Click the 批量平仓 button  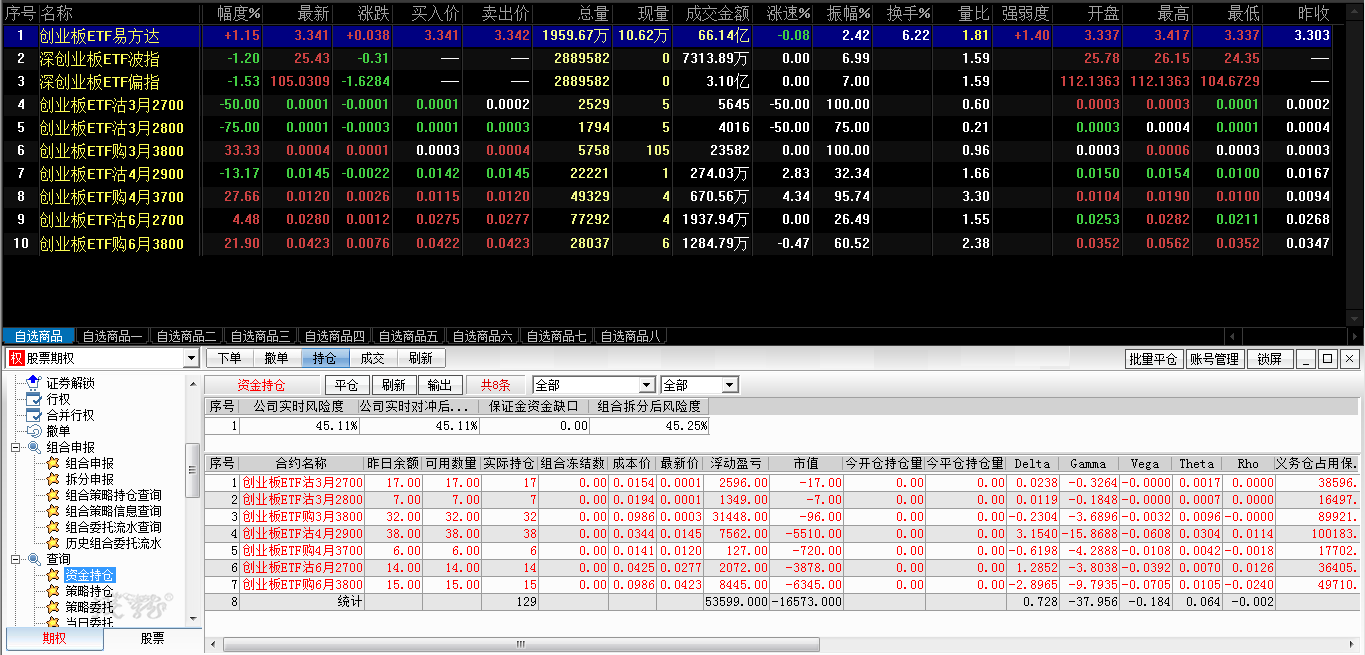click(1153, 359)
